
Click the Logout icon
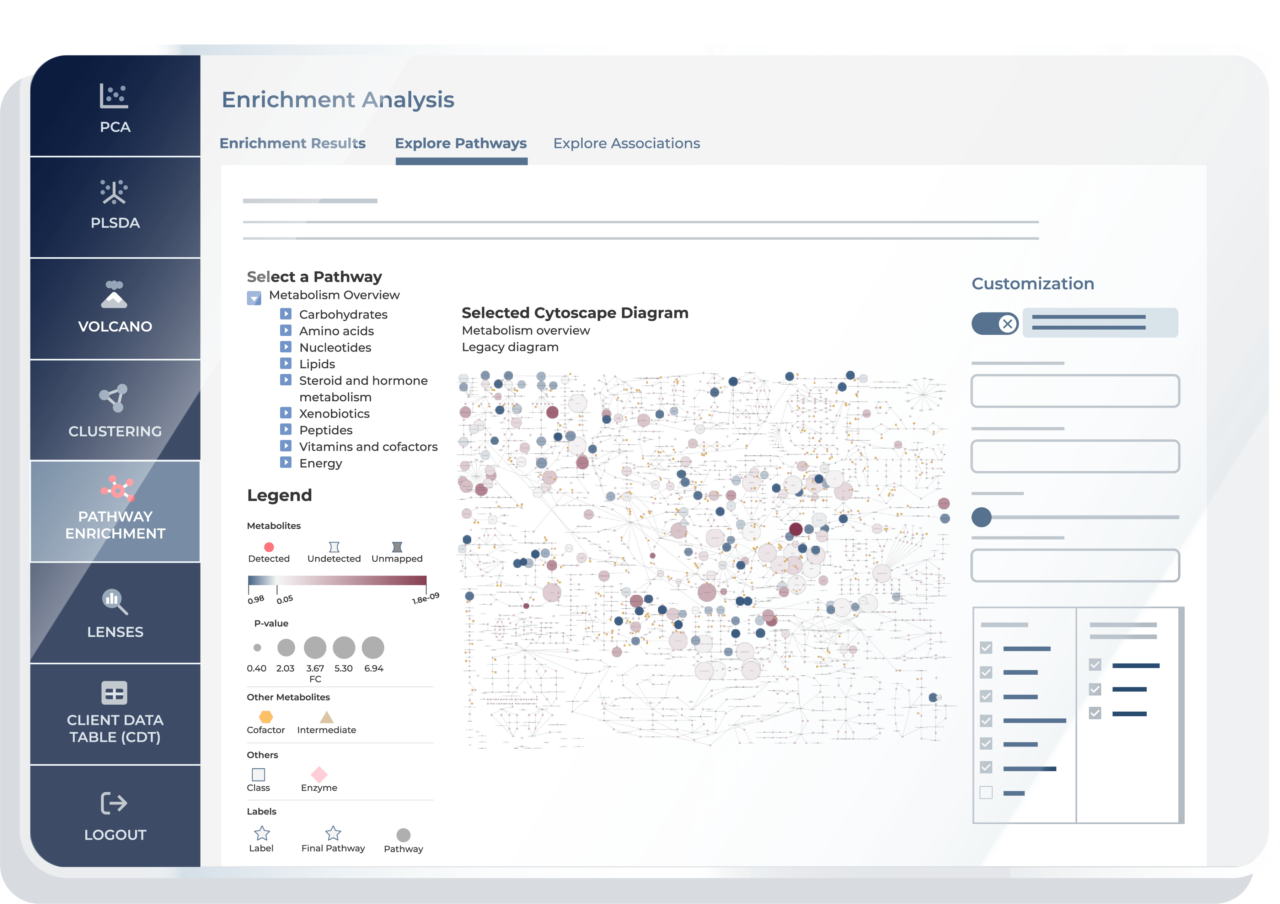tap(115, 814)
